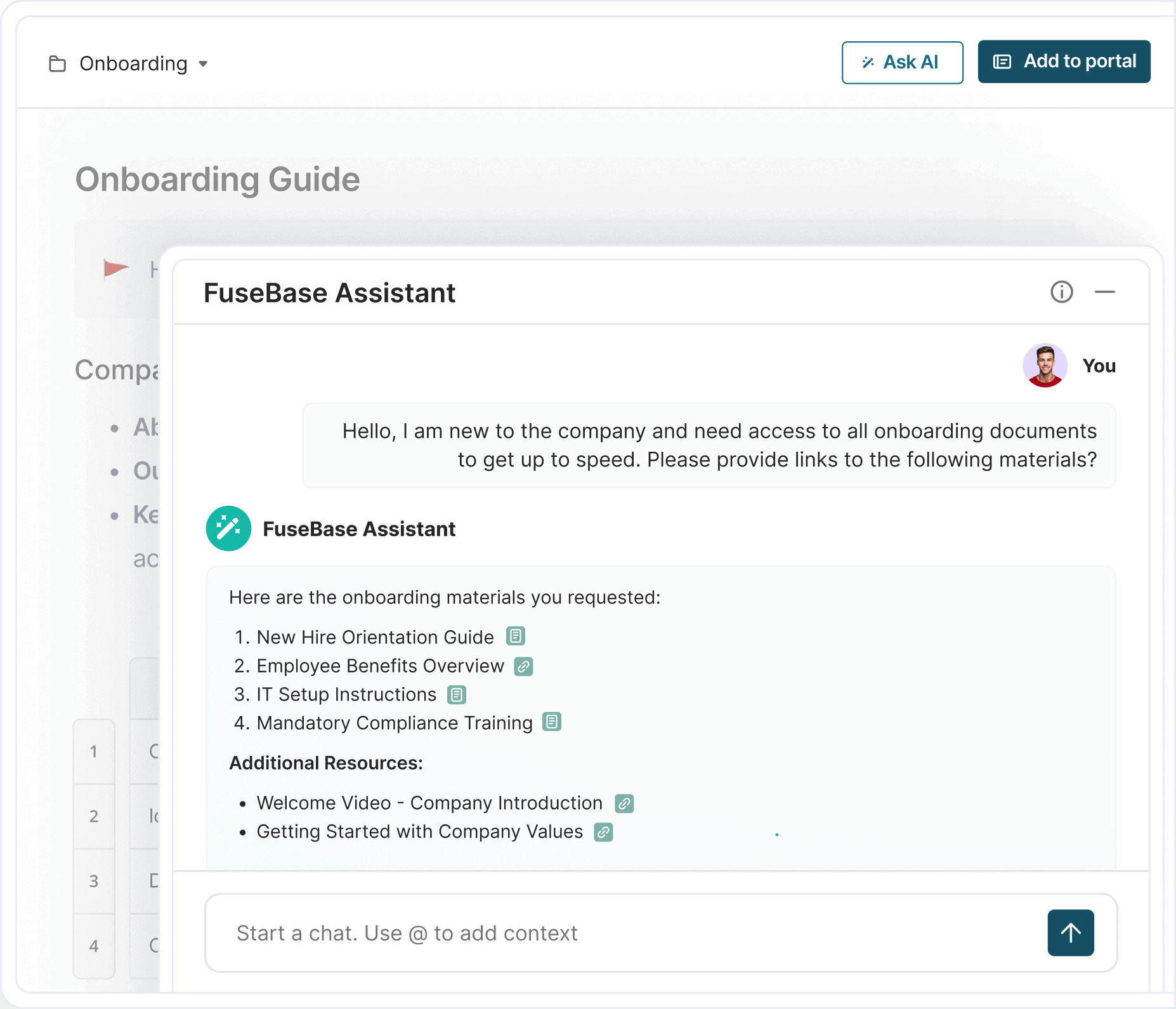This screenshot has height=1009, width=1176.
Task: Open Mandatory Compliance Training document icon
Action: 552,722
